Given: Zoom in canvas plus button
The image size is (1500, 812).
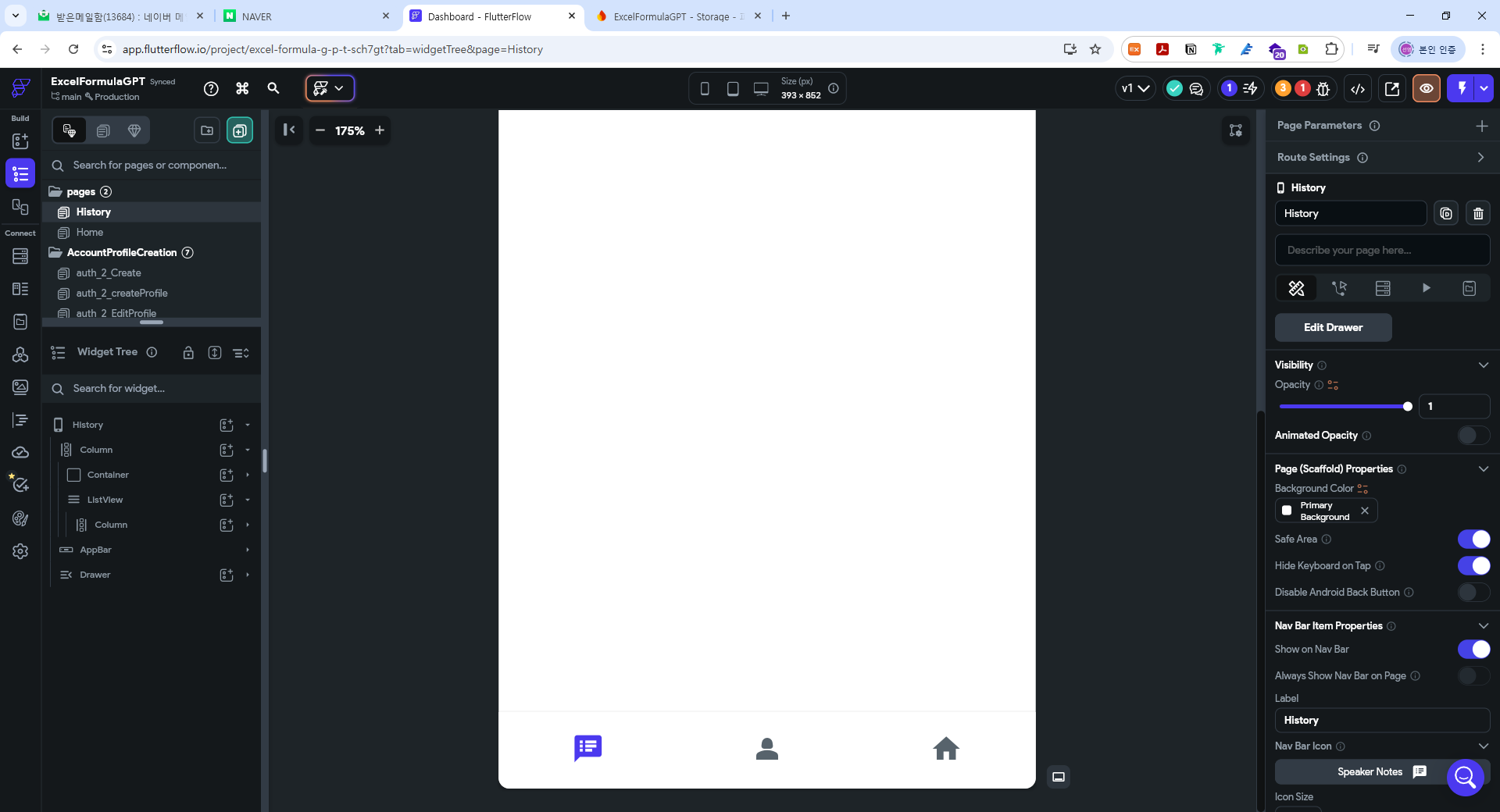Looking at the screenshot, I should [380, 130].
